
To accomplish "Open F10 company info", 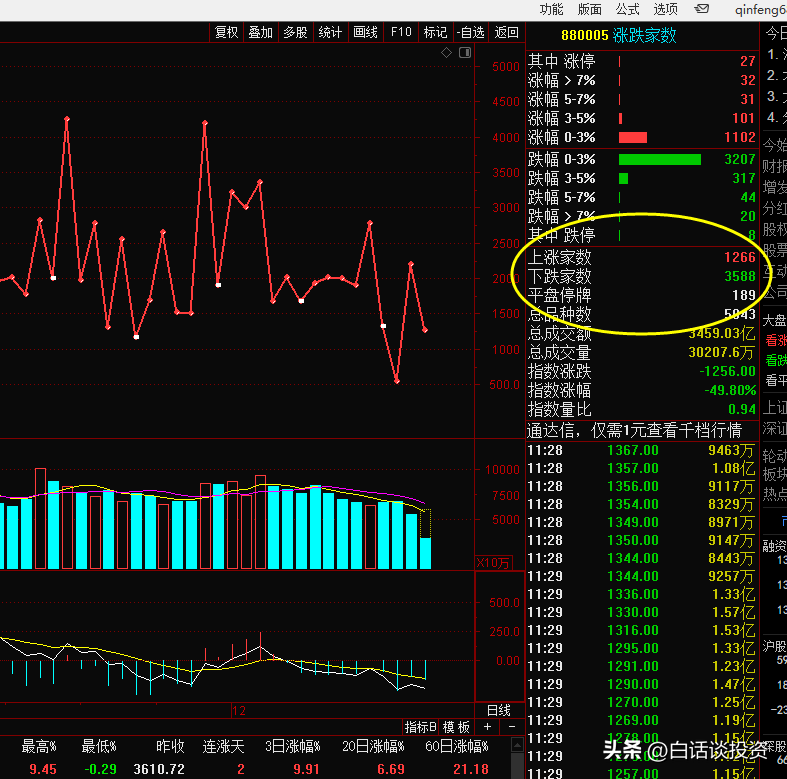I will [401, 33].
